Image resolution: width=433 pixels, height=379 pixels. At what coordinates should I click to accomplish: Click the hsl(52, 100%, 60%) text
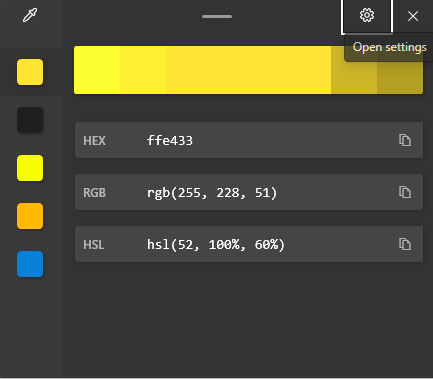pyautogui.click(x=216, y=245)
